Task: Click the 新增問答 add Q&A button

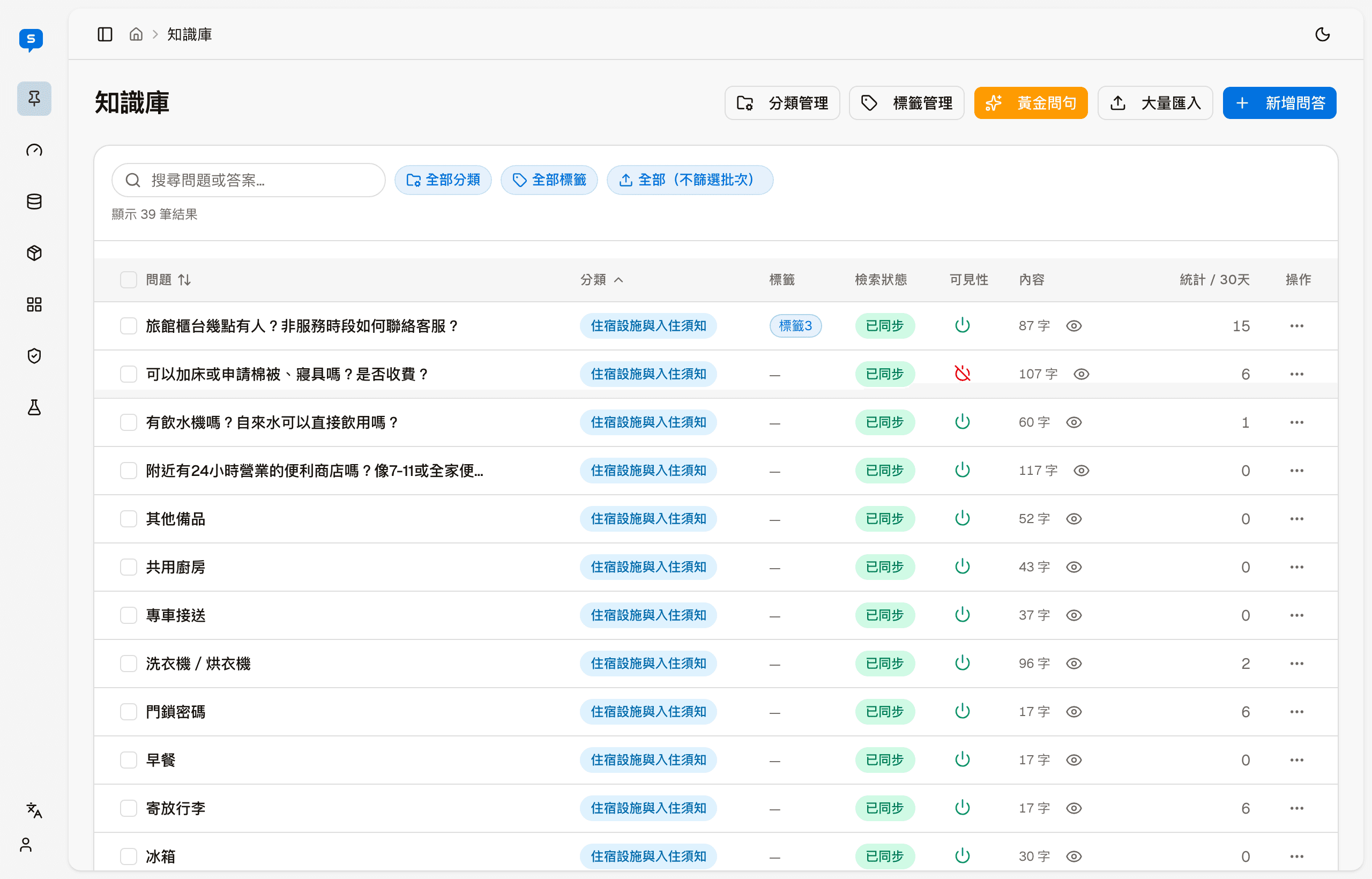Action: point(1279,103)
